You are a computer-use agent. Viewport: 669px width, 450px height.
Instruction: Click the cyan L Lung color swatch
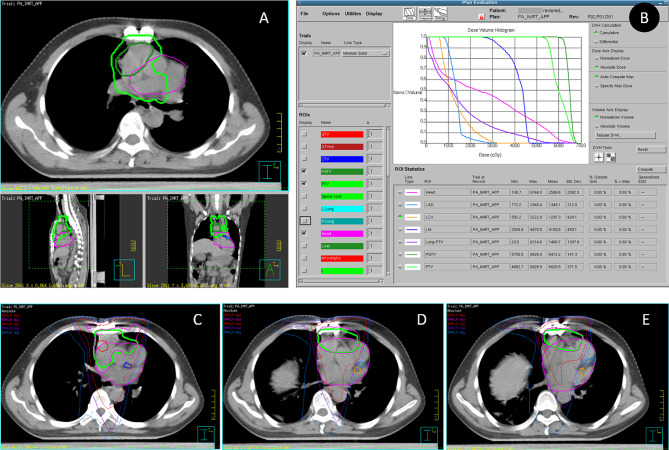[x=342, y=209]
